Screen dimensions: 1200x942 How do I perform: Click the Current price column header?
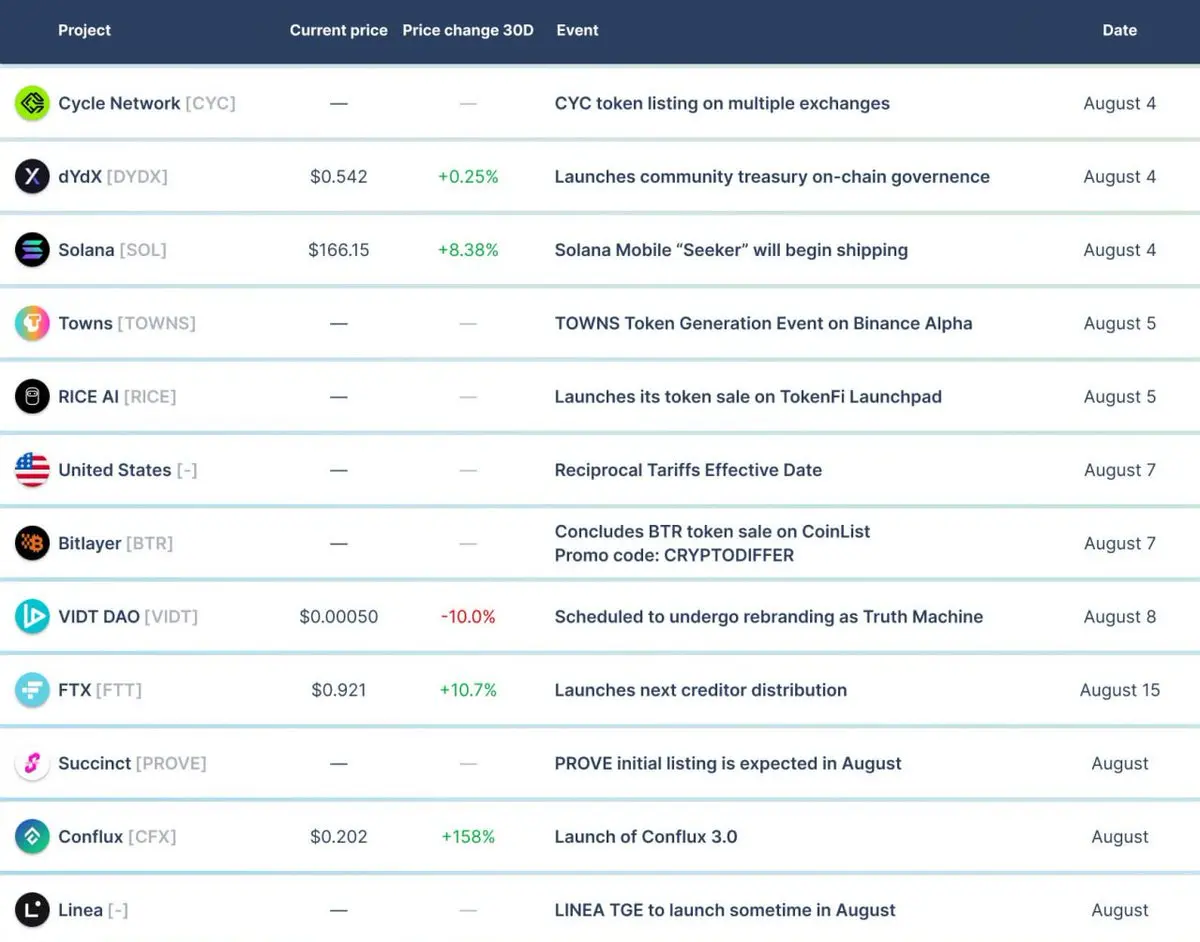click(338, 30)
